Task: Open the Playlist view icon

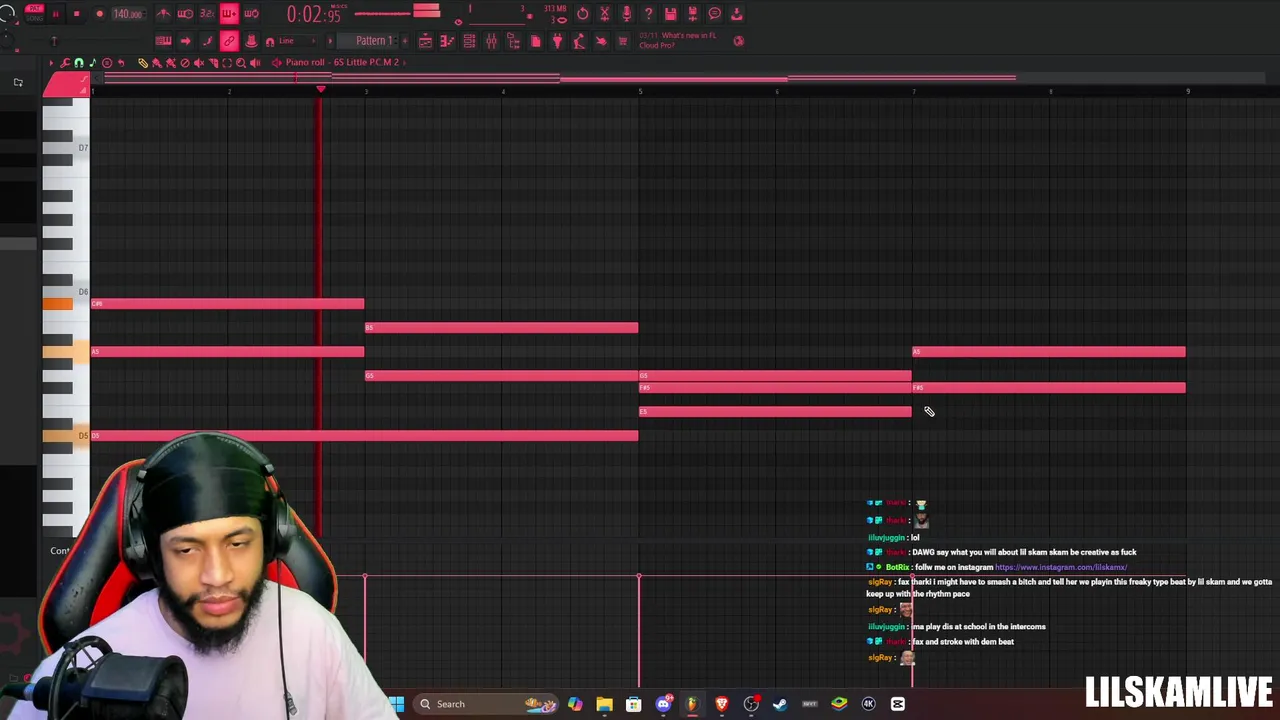Action: tap(425, 41)
